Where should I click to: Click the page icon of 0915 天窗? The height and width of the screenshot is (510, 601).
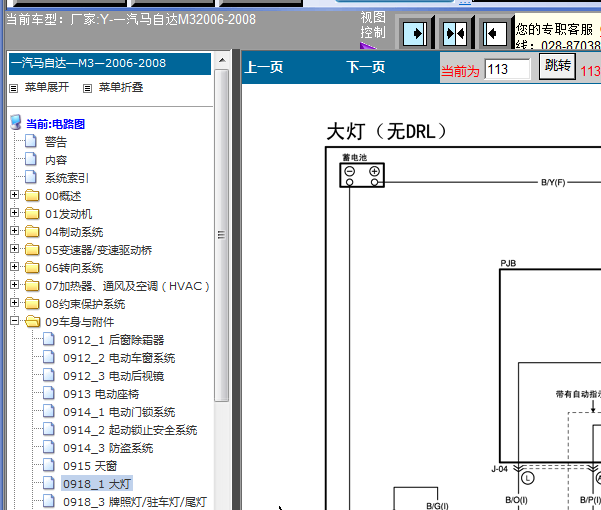[x=49, y=465]
